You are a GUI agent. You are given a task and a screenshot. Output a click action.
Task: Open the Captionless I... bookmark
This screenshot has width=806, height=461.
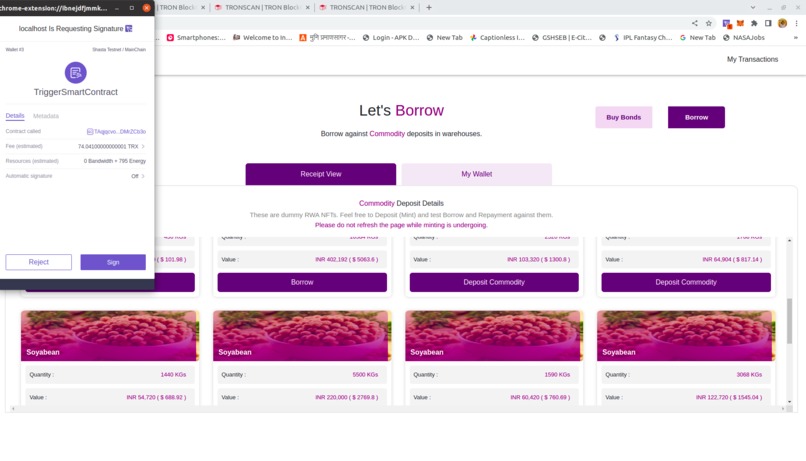497,38
